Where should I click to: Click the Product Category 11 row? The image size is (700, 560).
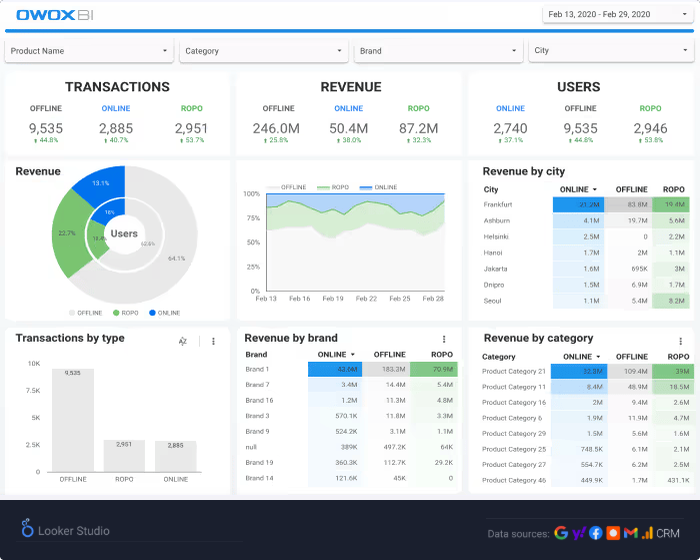[587, 387]
